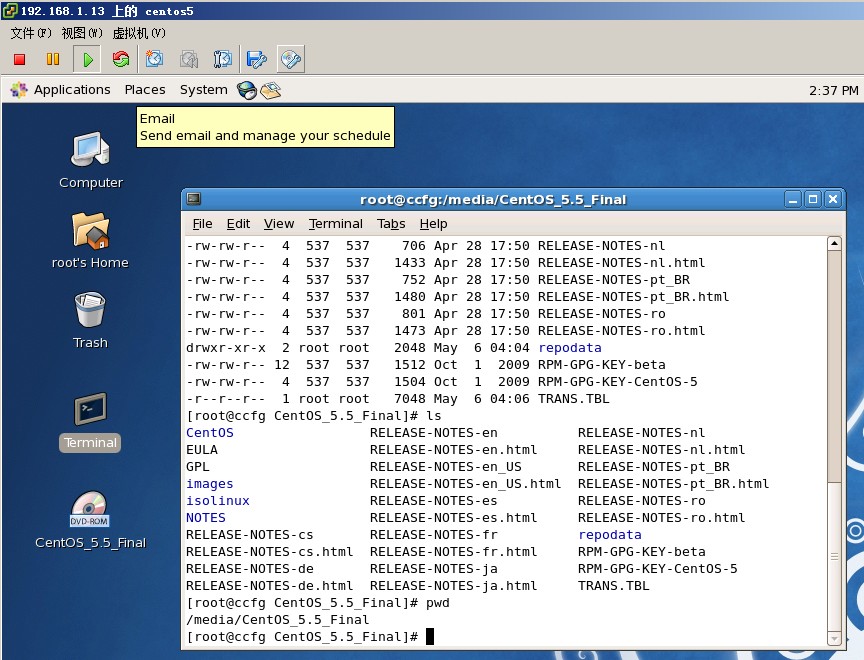
Task: Click the floppy disk device toolbar icon
Action: pyautogui.click(x=257, y=59)
